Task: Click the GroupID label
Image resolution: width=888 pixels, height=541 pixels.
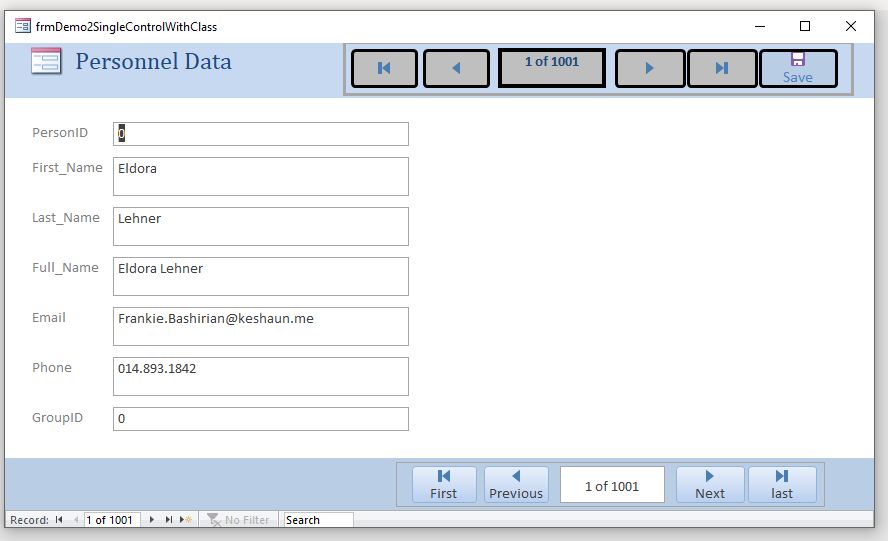Action: click(x=57, y=418)
